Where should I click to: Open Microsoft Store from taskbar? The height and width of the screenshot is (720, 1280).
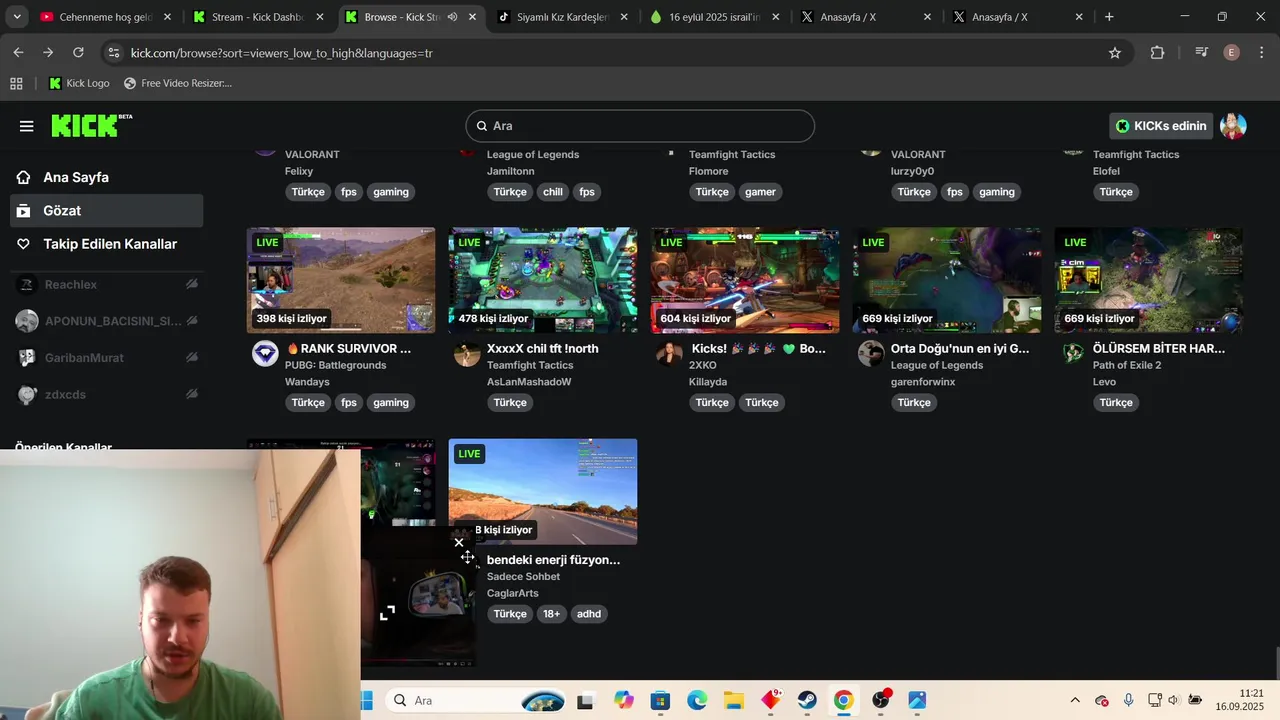[660, 700]
